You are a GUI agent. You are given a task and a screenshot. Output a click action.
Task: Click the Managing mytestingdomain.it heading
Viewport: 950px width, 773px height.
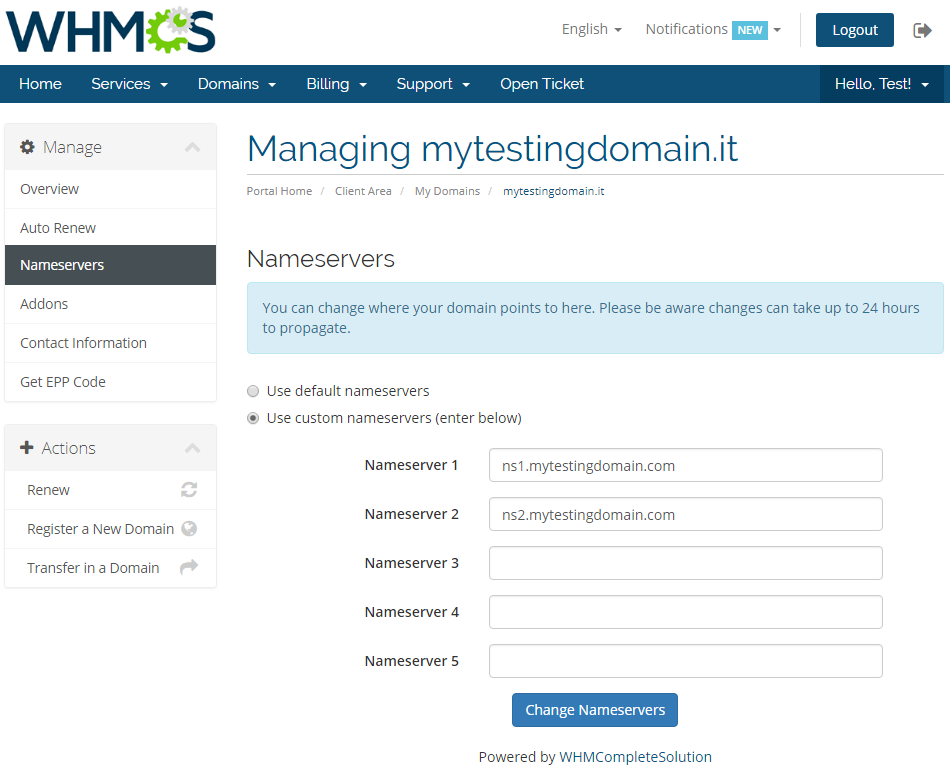(492, 148)
